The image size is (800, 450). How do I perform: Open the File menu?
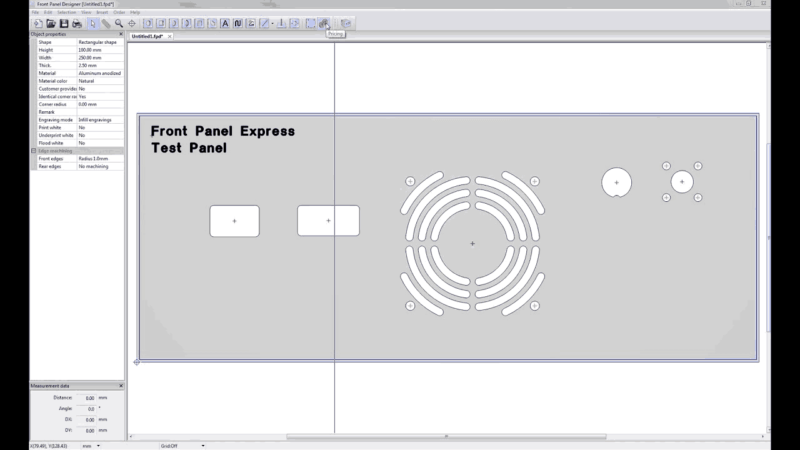pyautogui.click(x=35, y=12)
